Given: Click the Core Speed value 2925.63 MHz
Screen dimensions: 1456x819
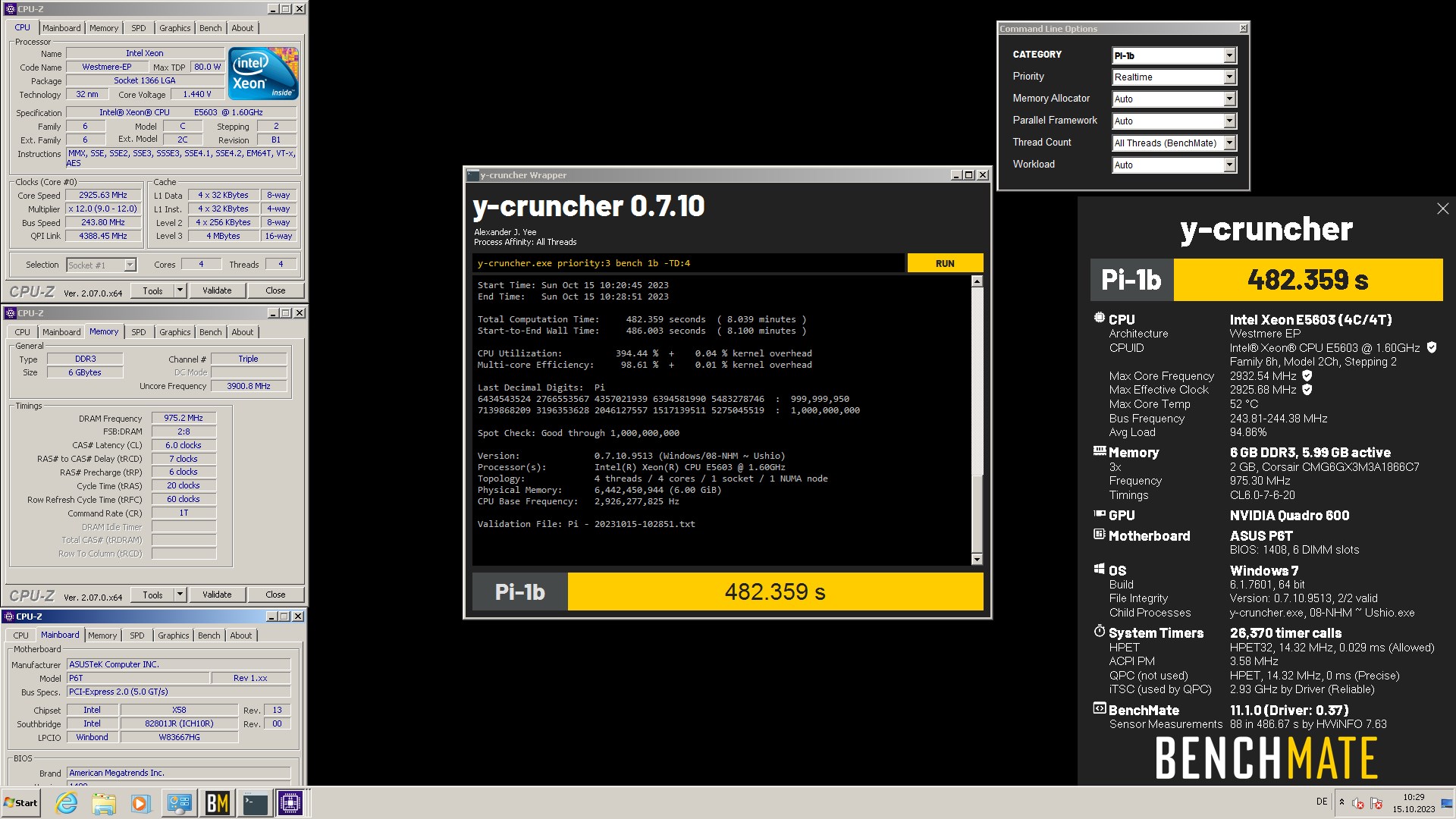Looking at the screenshot, I should click(x=103, y=195).
